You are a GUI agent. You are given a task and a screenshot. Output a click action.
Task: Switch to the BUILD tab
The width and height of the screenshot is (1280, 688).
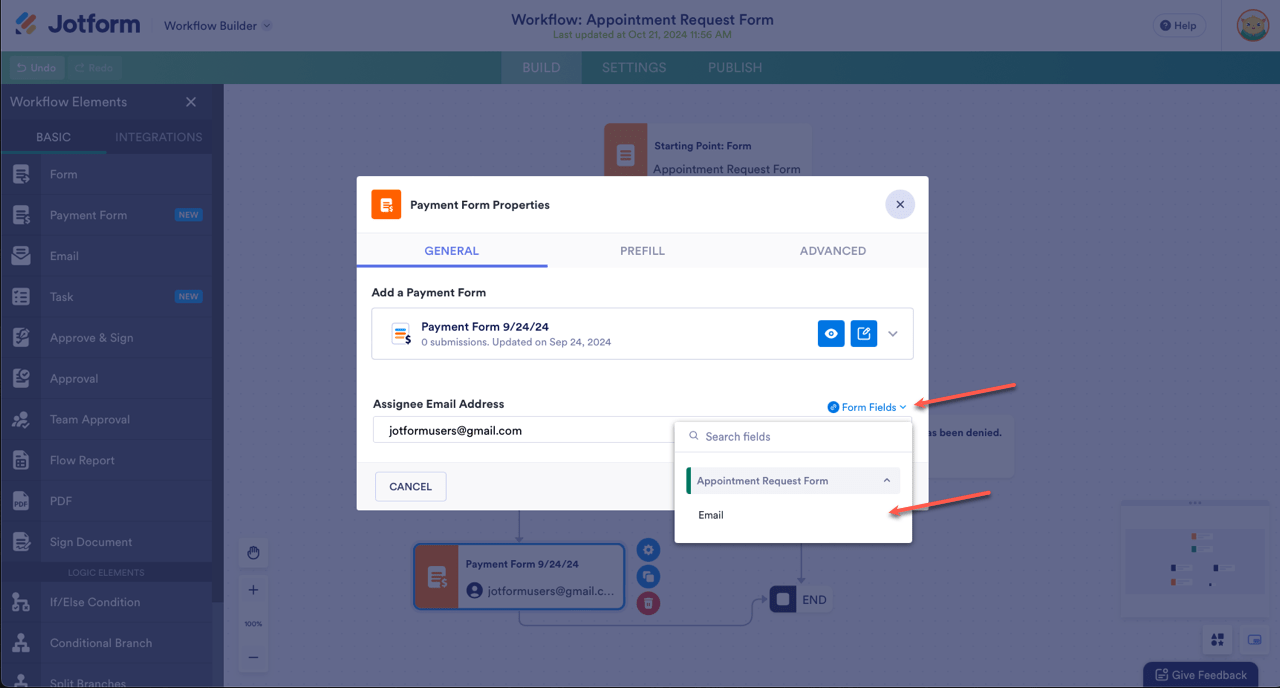click(x=541, y=68)
